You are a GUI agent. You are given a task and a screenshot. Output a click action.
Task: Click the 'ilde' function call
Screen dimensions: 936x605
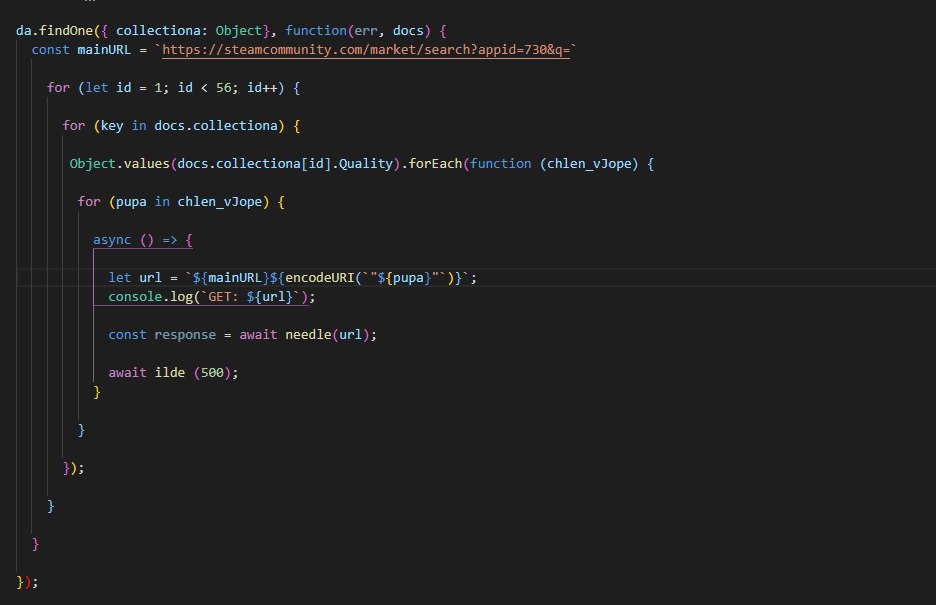(170, 373)
